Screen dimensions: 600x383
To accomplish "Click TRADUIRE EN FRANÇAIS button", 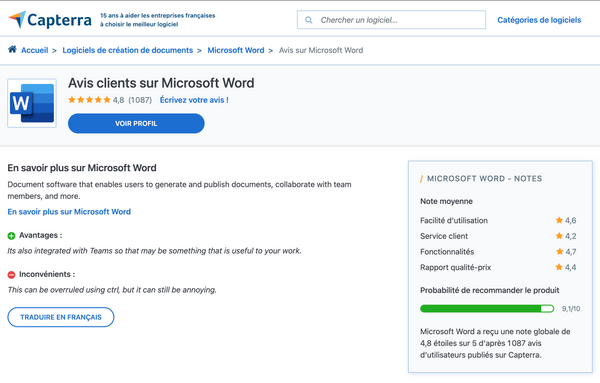I will tap(61, 317).
